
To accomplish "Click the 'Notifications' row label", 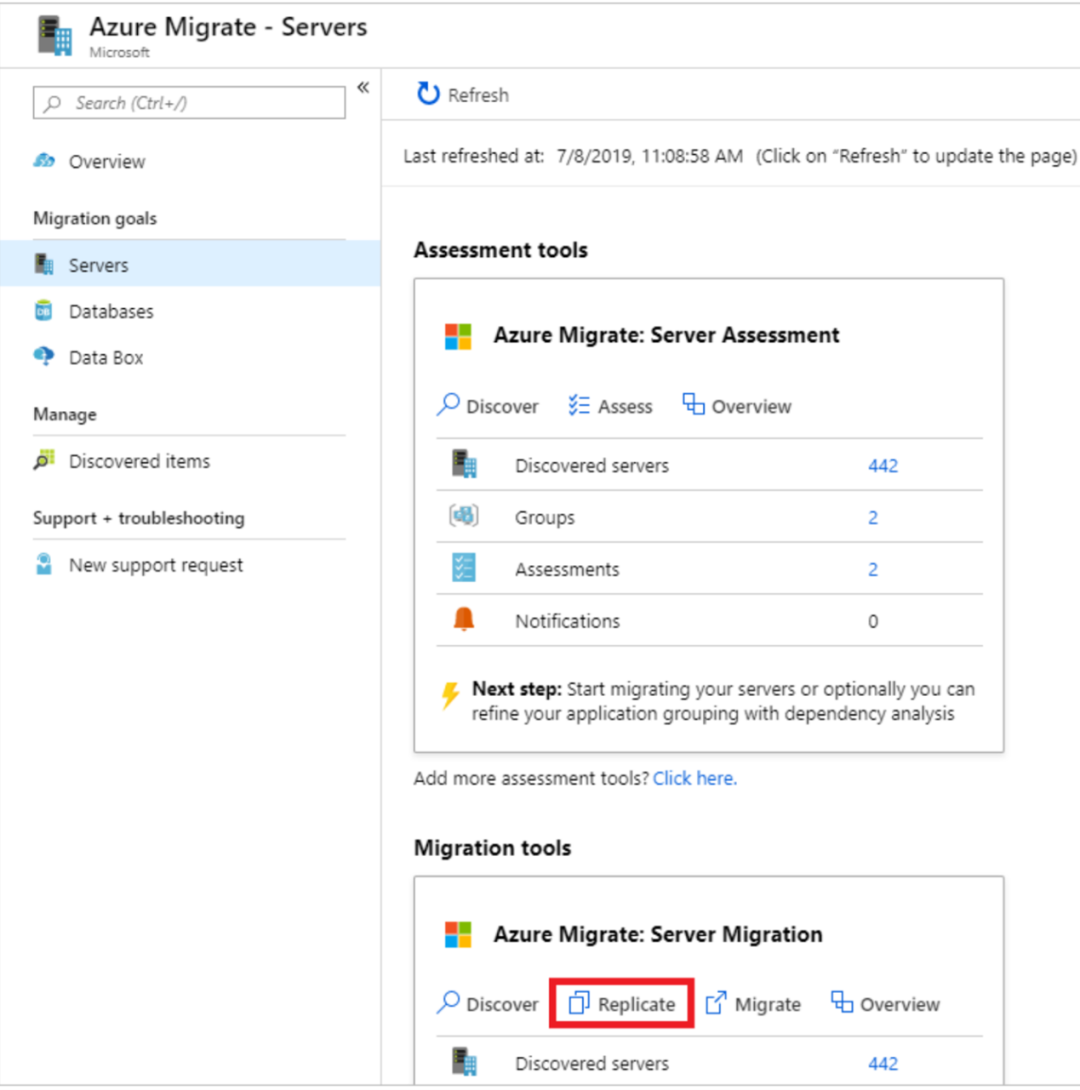I will [567, 621].
